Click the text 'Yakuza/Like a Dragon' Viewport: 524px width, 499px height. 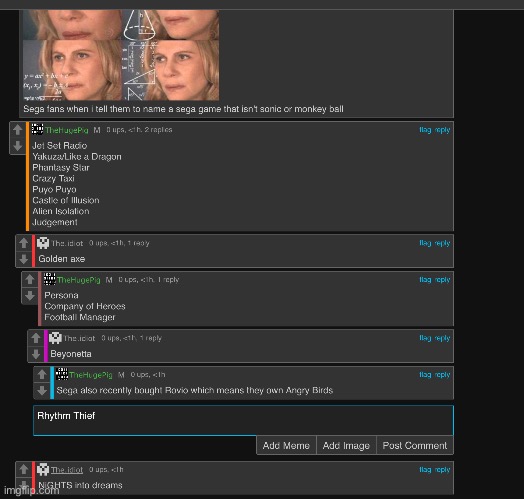point(77,157)
